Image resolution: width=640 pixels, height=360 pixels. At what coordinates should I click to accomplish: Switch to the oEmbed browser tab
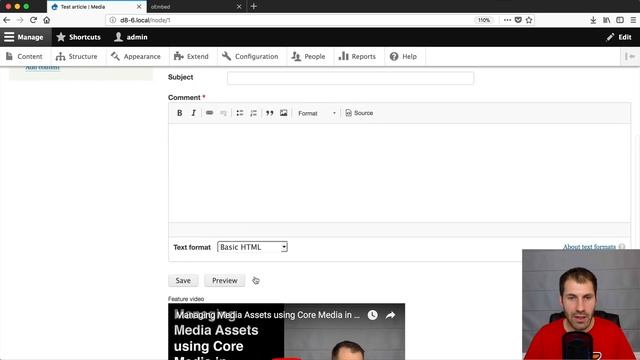coord(195,7)
